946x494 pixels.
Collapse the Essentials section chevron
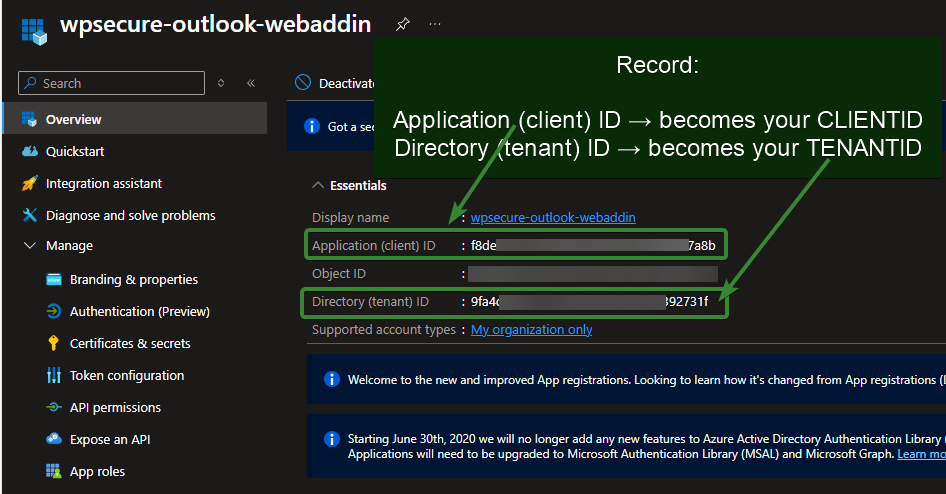[x=318, y=185]
